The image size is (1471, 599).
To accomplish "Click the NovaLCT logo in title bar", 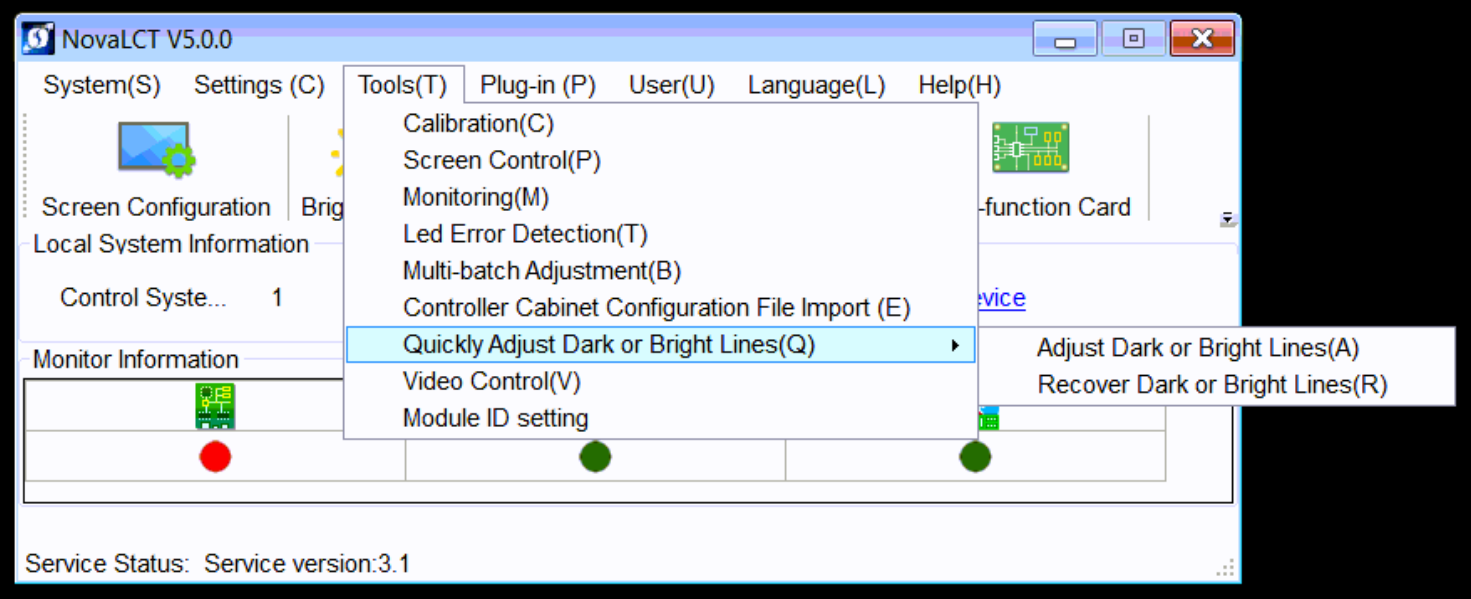I will point(38,39).
